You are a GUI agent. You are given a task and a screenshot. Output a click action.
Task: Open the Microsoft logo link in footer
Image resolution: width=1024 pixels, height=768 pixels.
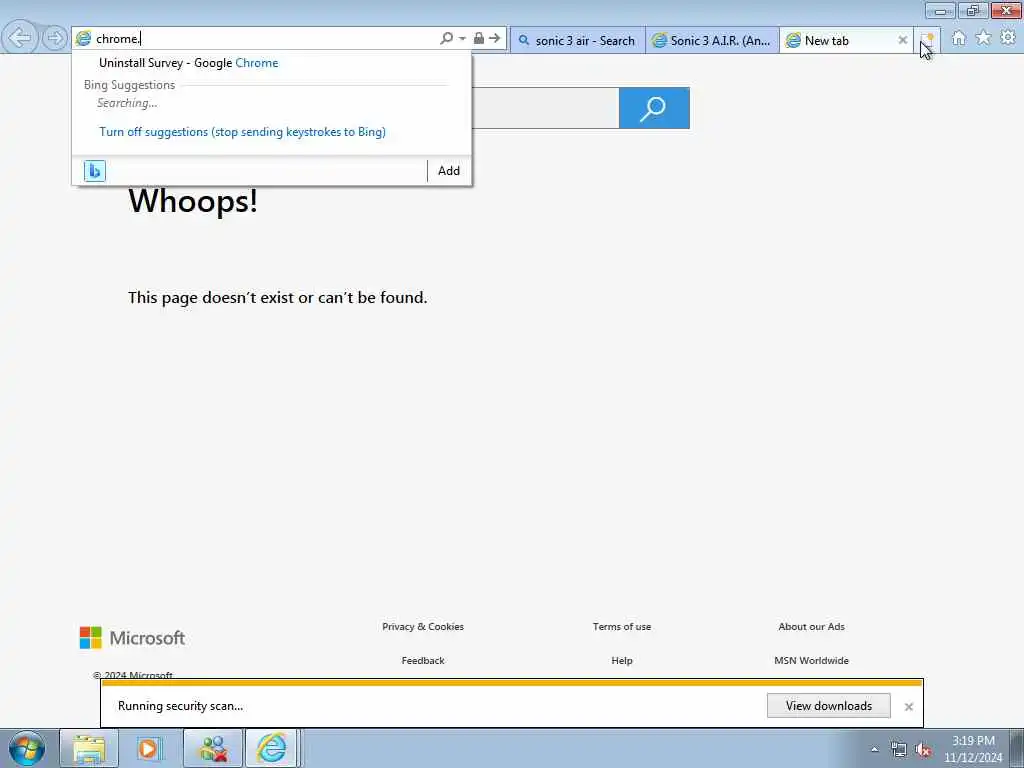point(133,638)
